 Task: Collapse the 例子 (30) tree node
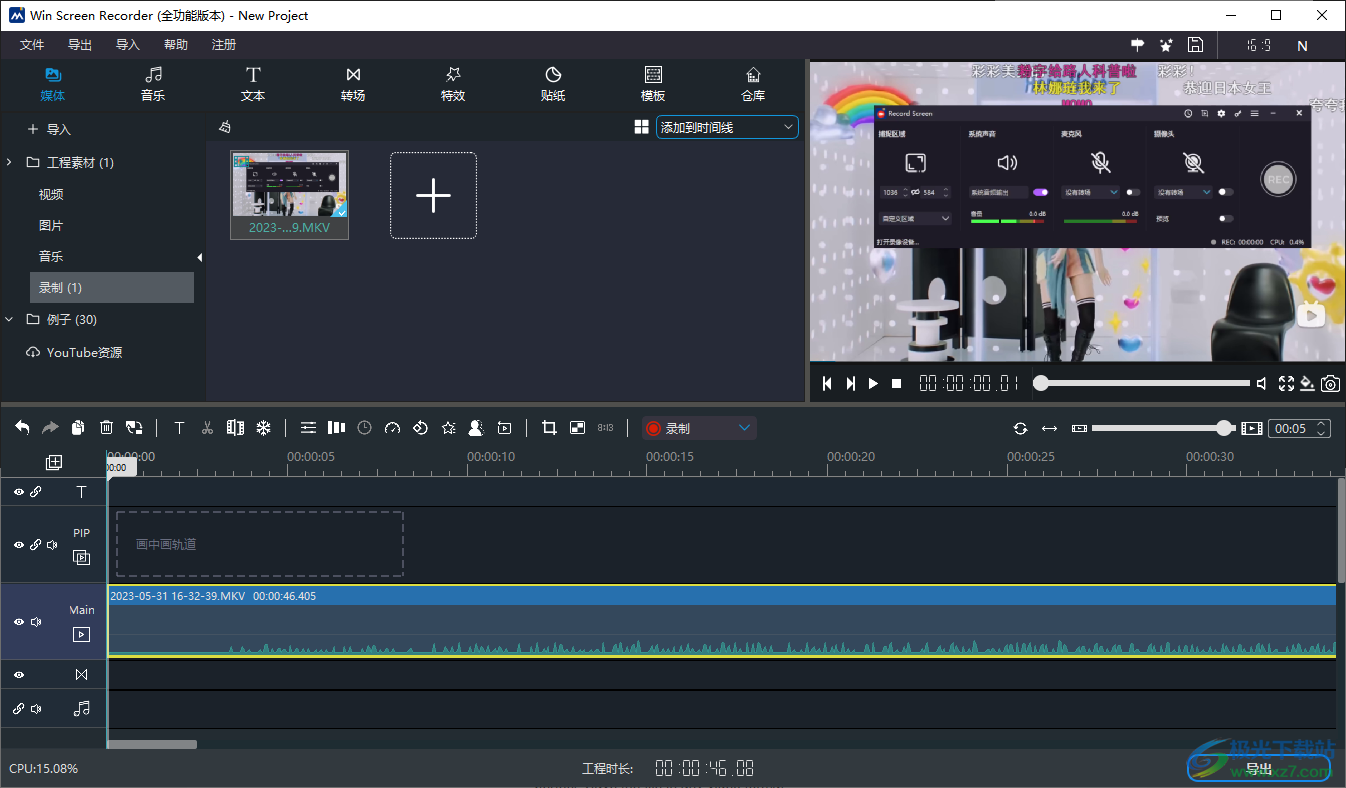point(9,320)
